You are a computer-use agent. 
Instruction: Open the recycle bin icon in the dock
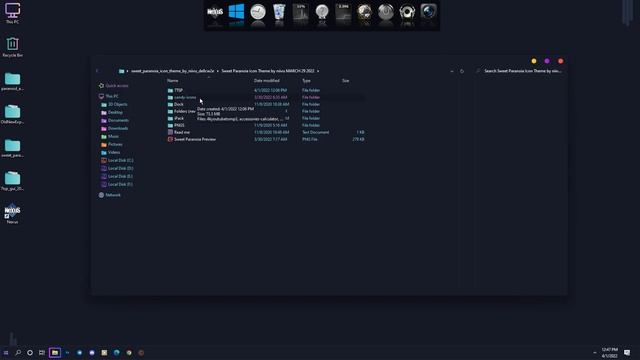tap(279, 12)
